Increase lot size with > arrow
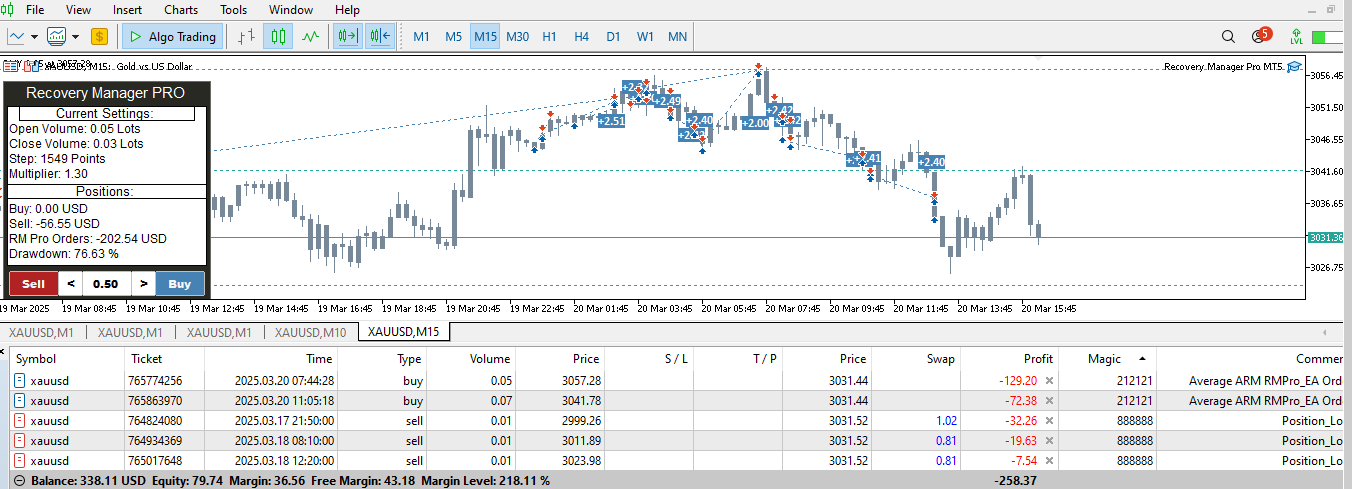This screenshot has height=489, width=1352. tap(144, 284)
